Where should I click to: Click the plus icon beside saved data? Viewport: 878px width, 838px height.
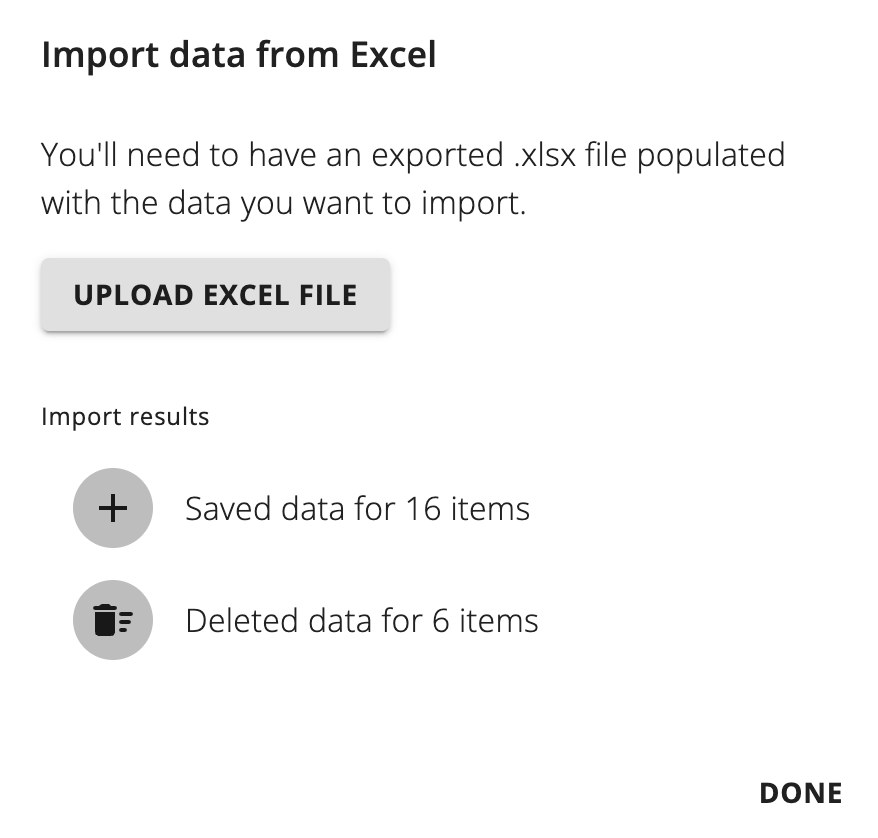(113, 508)
